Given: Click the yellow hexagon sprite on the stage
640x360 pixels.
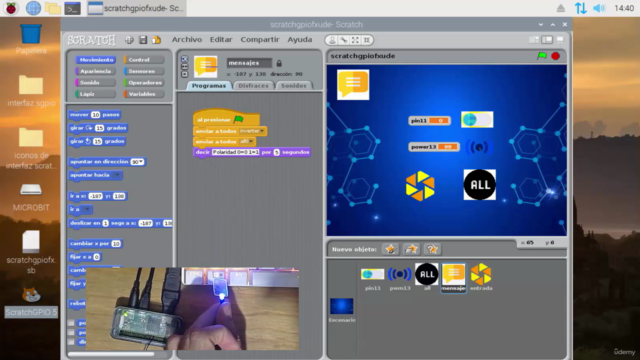Looking at the screenshot, I should coord(420,186).
